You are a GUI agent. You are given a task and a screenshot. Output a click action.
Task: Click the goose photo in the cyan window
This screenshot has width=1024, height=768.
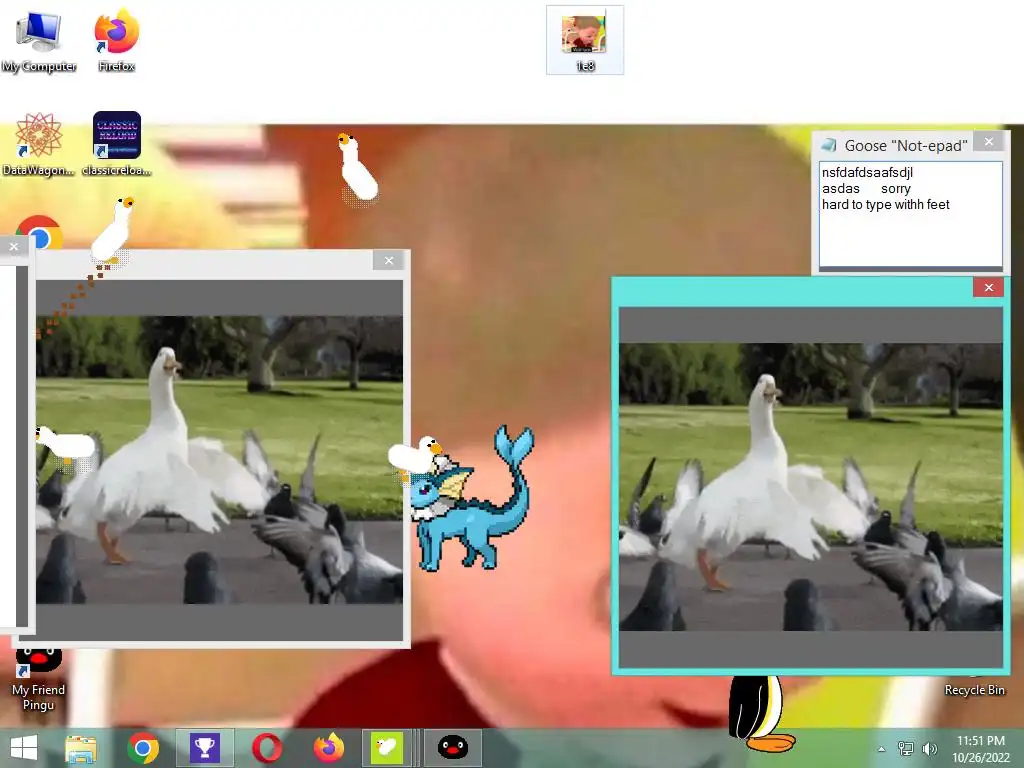[810, 487]
